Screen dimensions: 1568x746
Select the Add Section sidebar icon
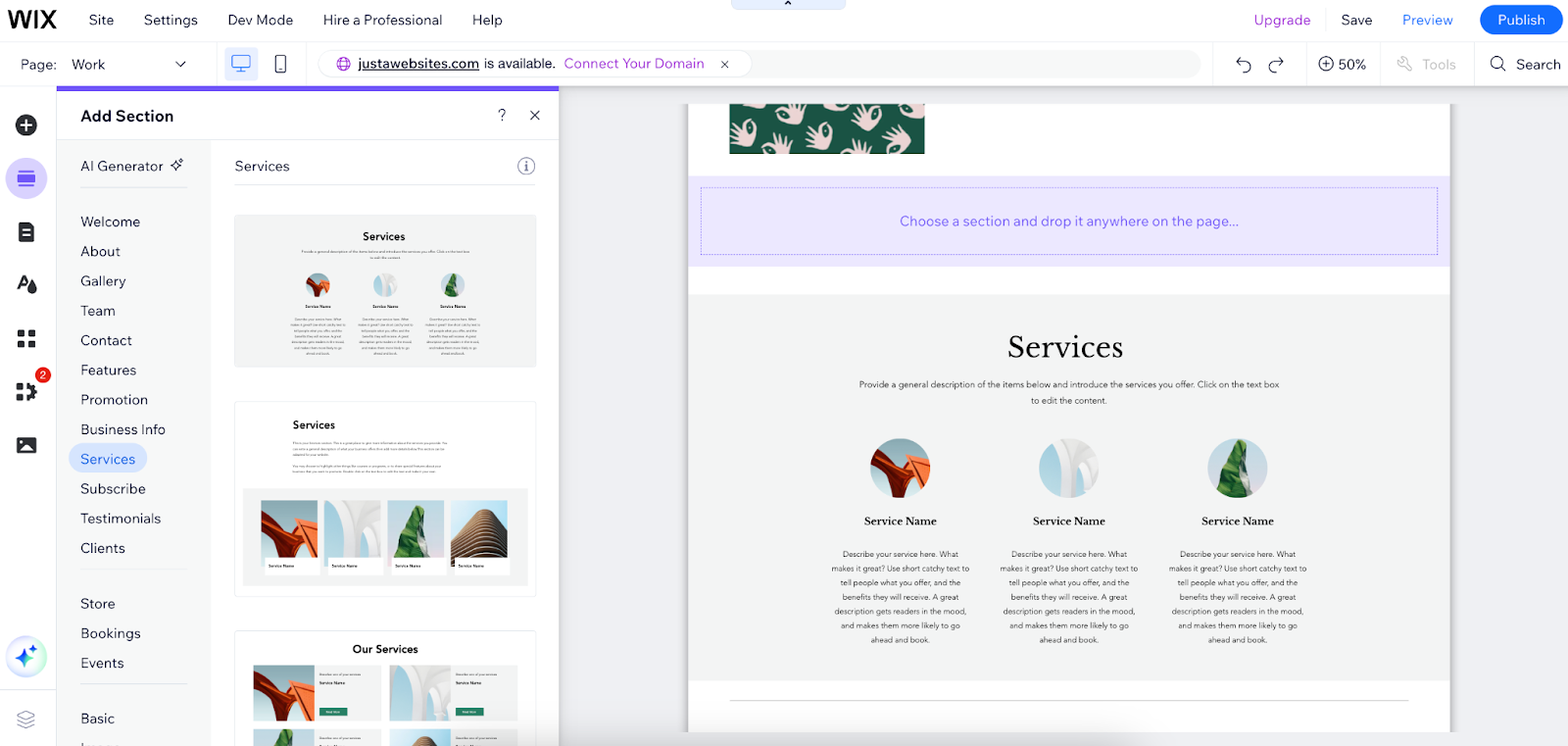point(26,178)
